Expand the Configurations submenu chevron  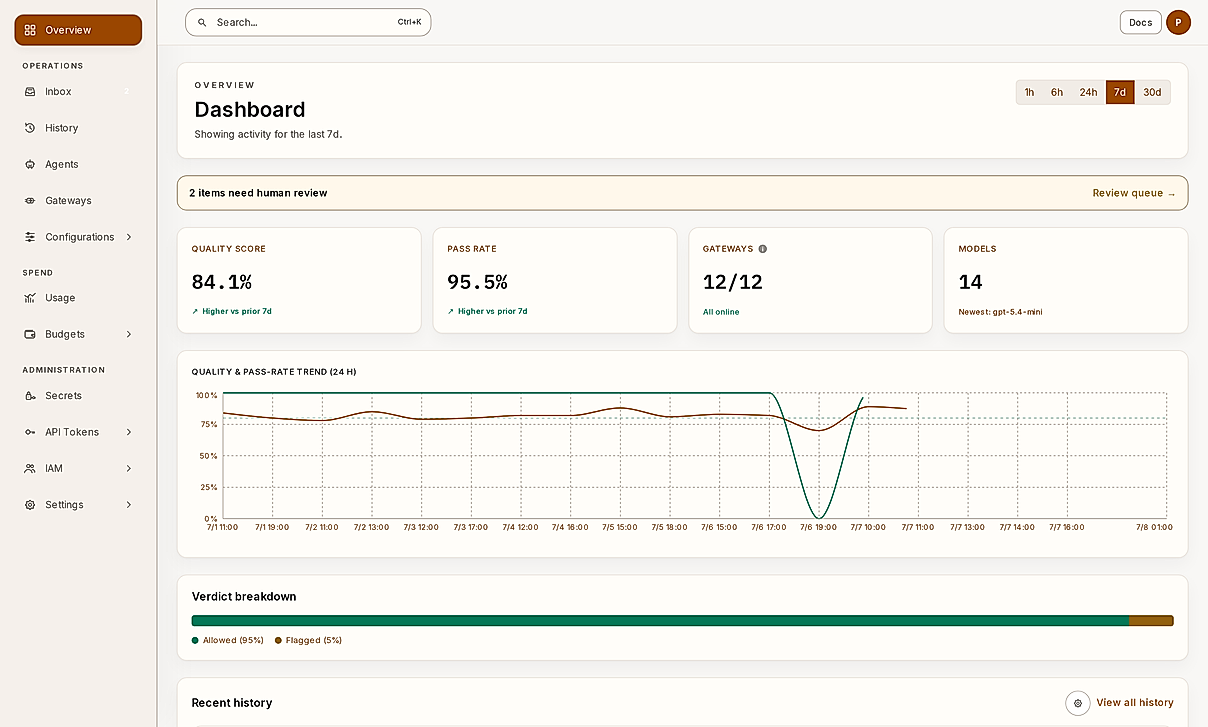(x=129, y=237)
